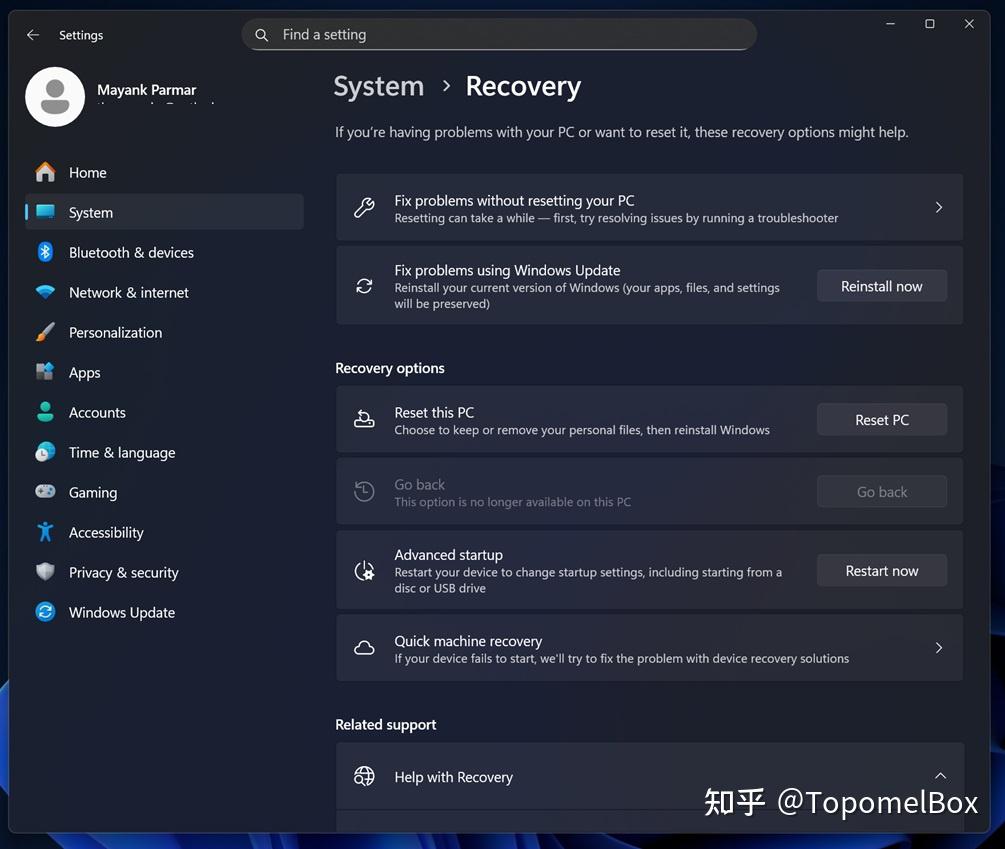The image size is (1005, 849).
Task: Click System in the breadcrumb
Action: click(x=379, y=86)
